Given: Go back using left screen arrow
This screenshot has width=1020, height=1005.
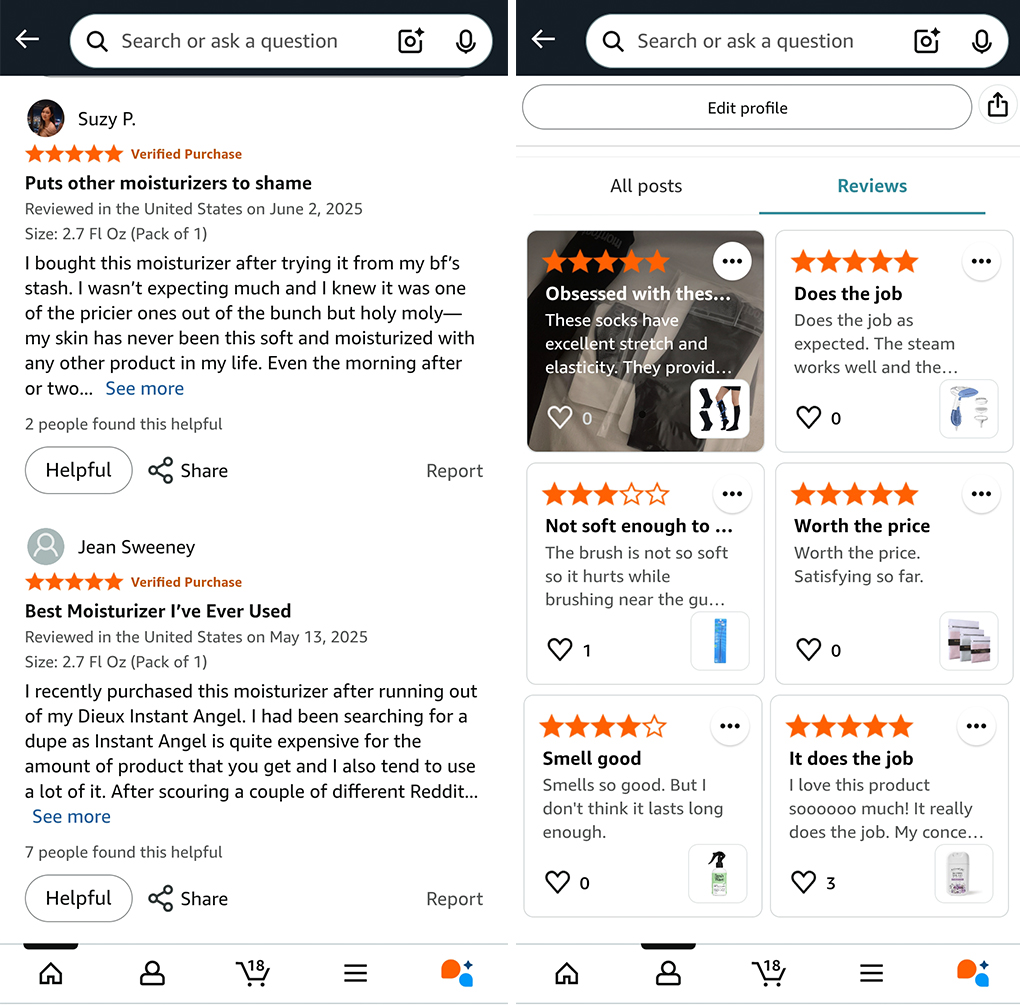Looking at the screenshot, I should (x=27, y=40).
